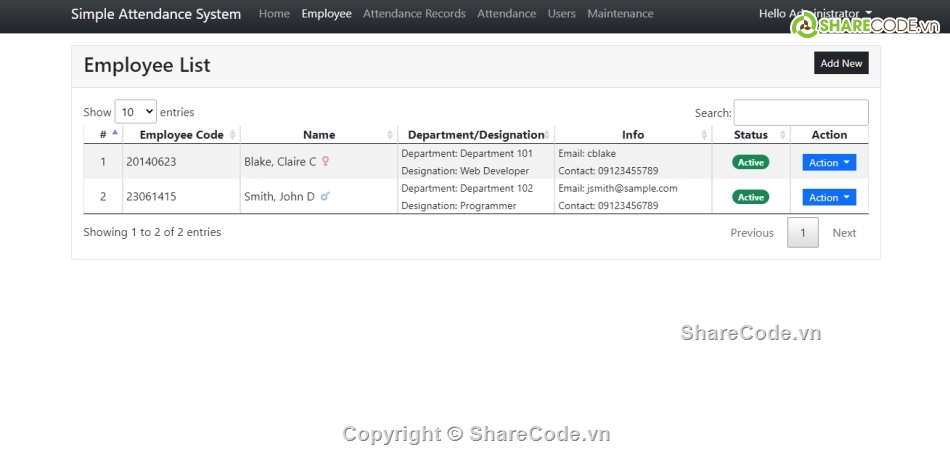Go to the Attendance Records menu

414,14
